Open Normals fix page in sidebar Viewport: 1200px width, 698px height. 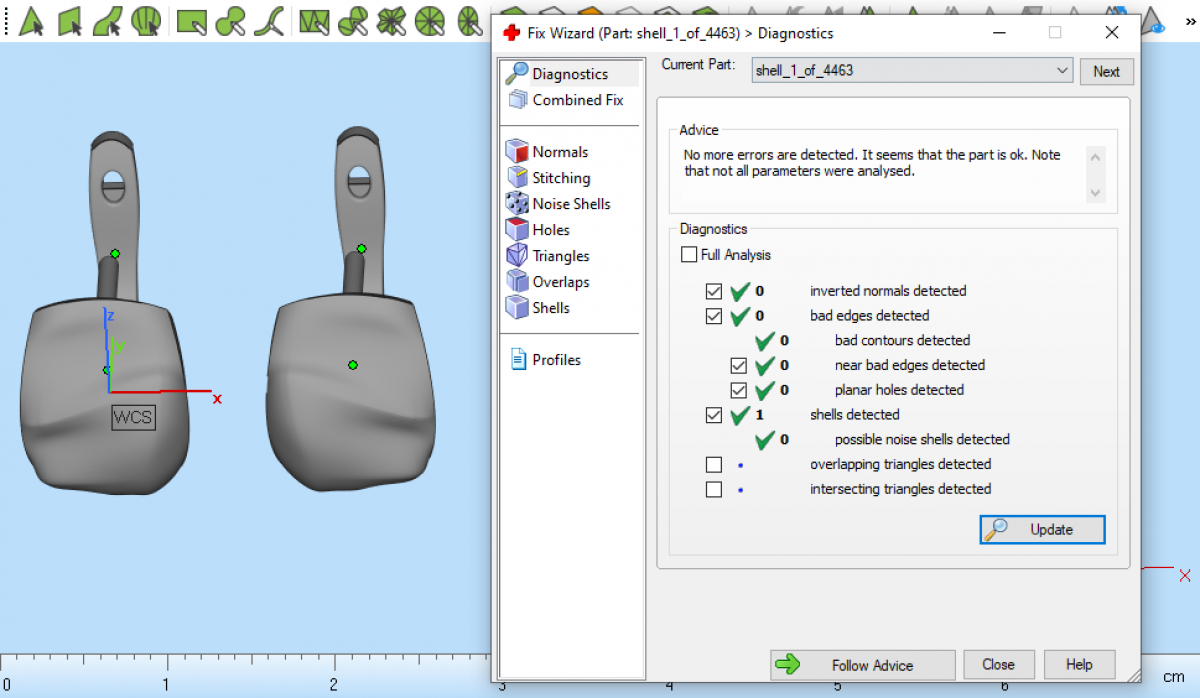[559, 152]
